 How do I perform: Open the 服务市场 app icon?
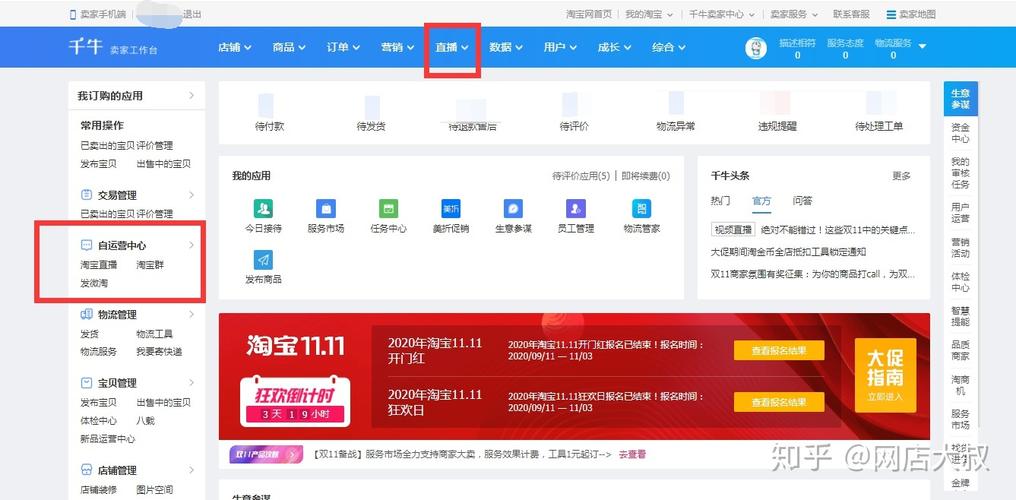pos(326,209)
